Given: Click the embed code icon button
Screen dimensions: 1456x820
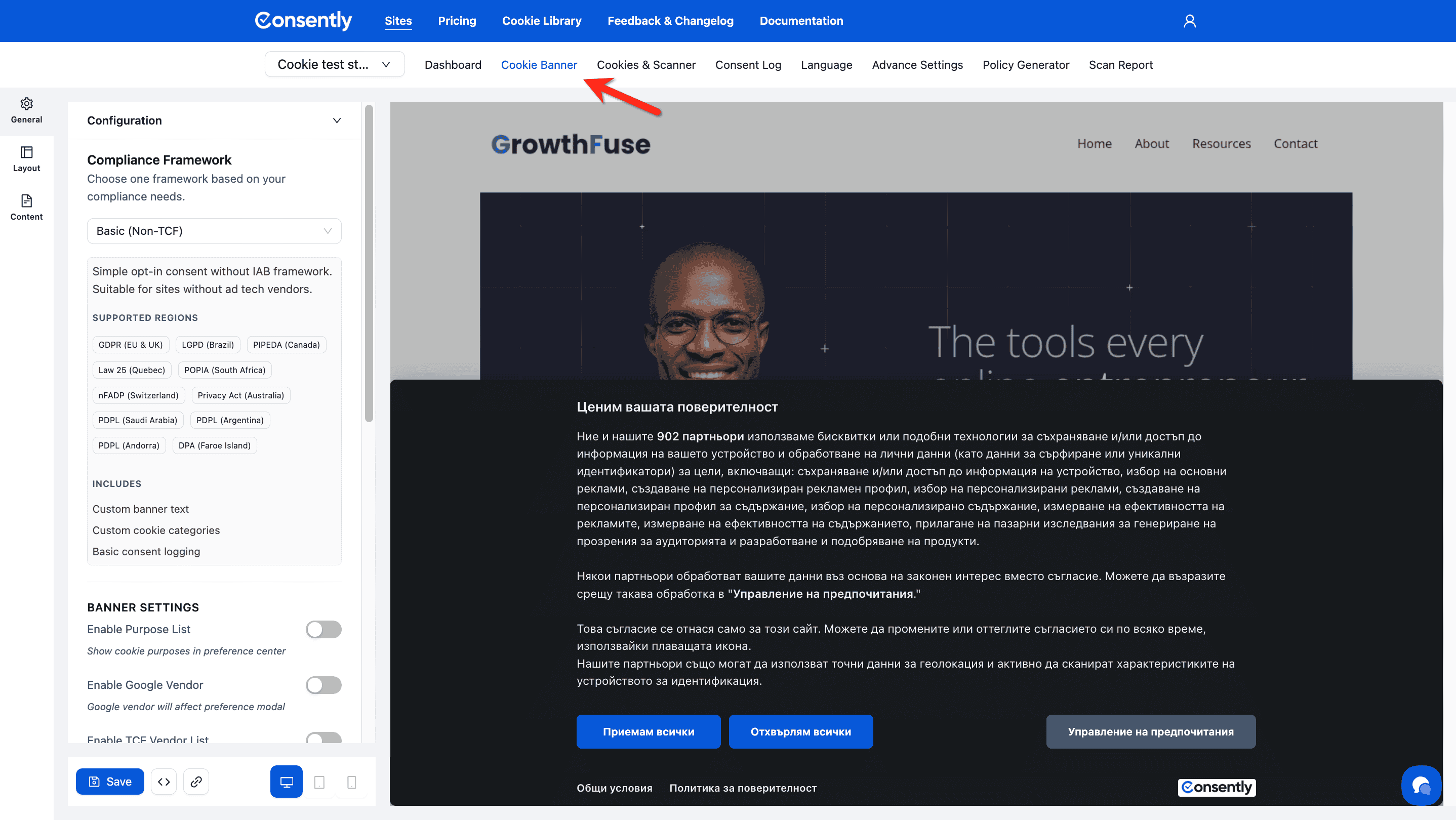Looking at the screenshot, I should point(164,781).
